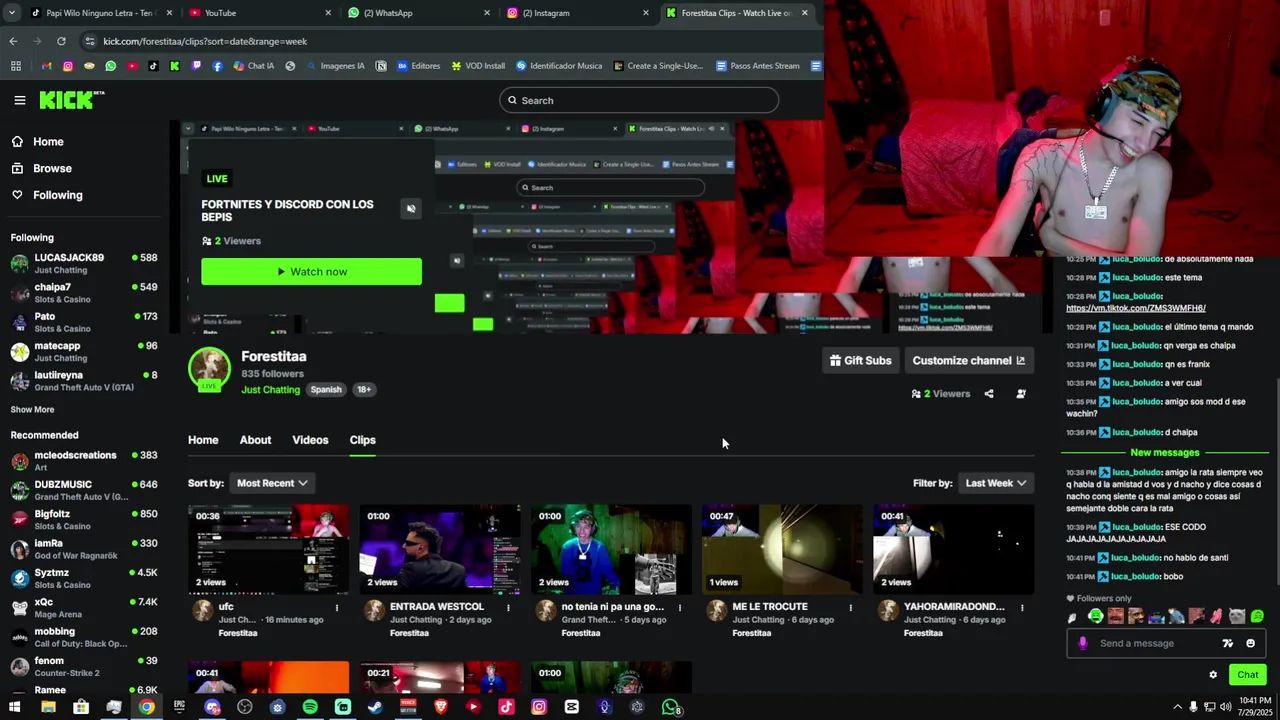Open the Instagram bookmark icon
Image resolution: width=1280 pixels, height=720 pixels.
point(68,66)
